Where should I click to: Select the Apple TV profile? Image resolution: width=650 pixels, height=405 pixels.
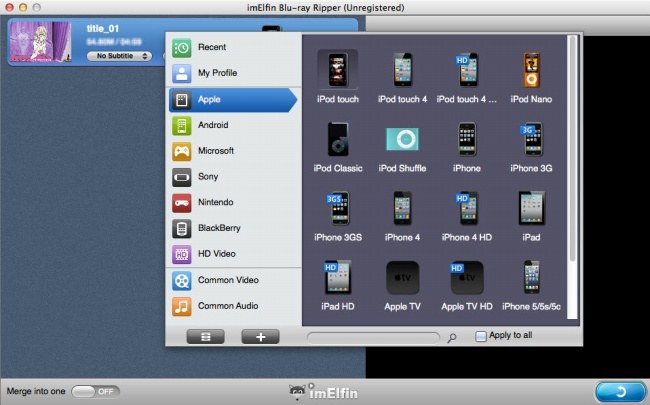pyautogui.click(x=402, y=285)
